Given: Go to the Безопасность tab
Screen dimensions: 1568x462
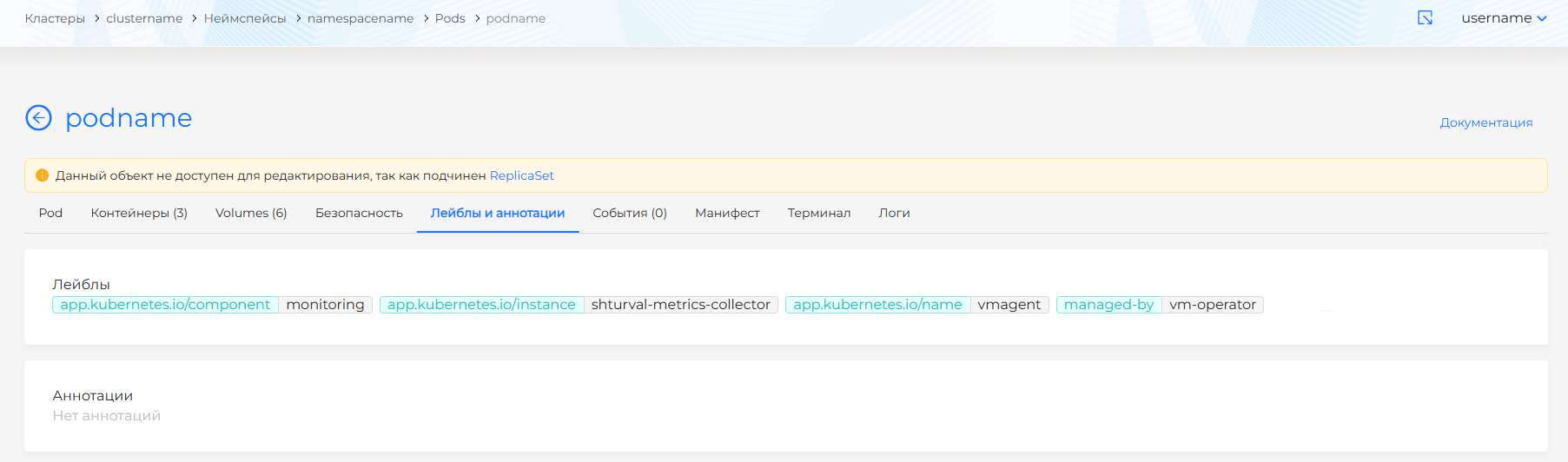Looking at the screenshot, I should tap(359, 213).
